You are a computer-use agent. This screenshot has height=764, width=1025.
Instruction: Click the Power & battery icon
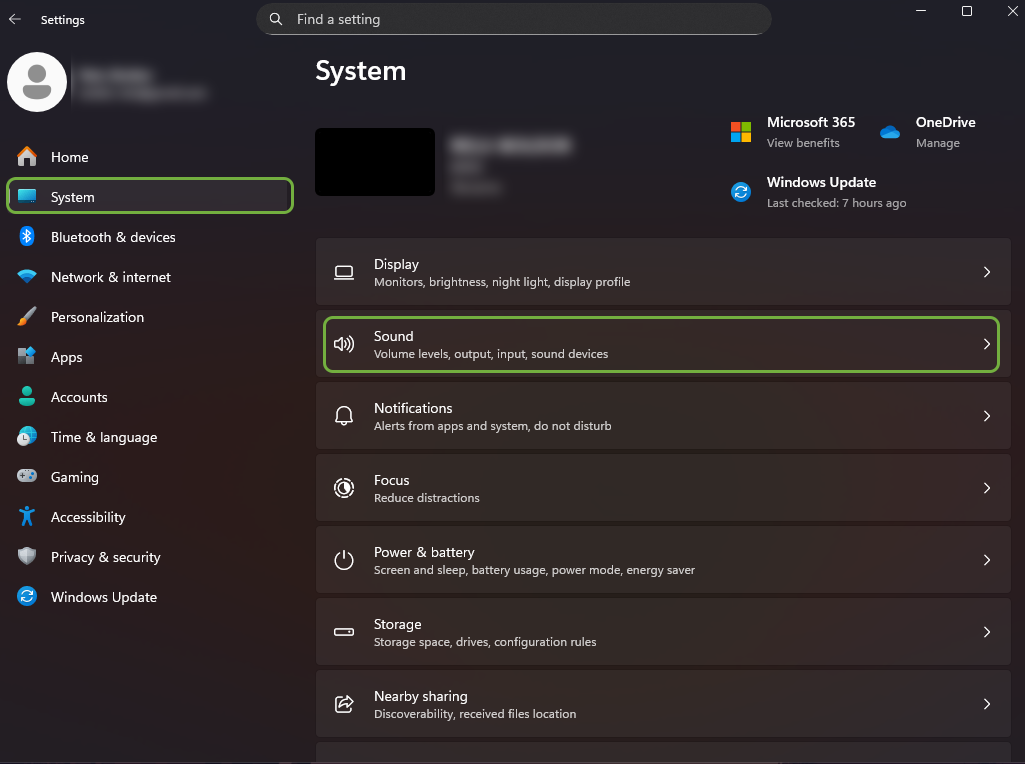(x=344, y=560)
